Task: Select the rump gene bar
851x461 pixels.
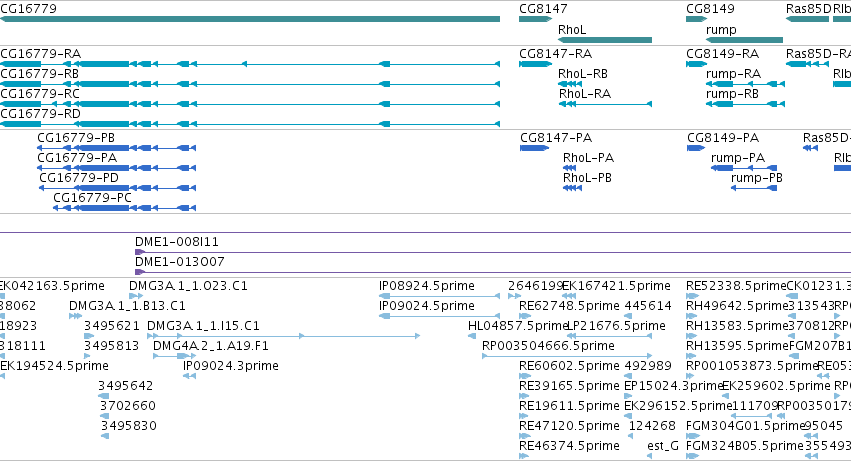Action: [744, 40]
